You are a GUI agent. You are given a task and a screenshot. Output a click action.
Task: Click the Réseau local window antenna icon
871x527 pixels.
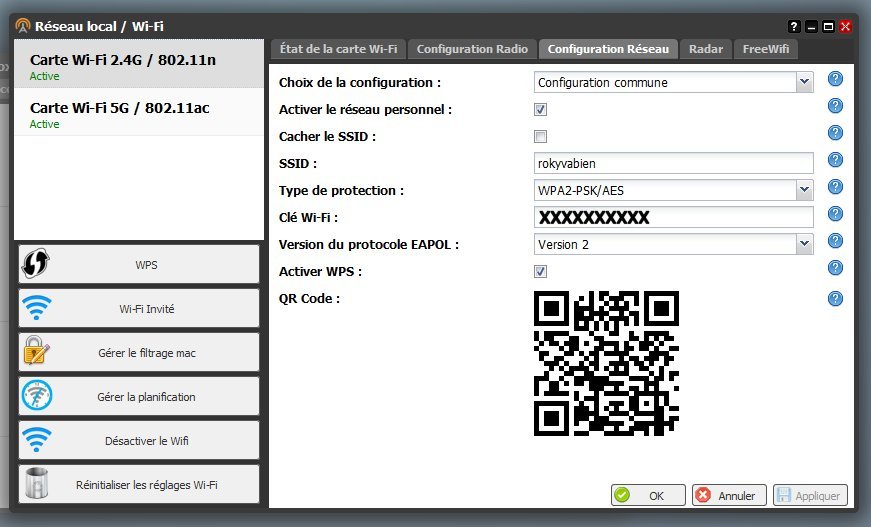(x=23, y=26)
